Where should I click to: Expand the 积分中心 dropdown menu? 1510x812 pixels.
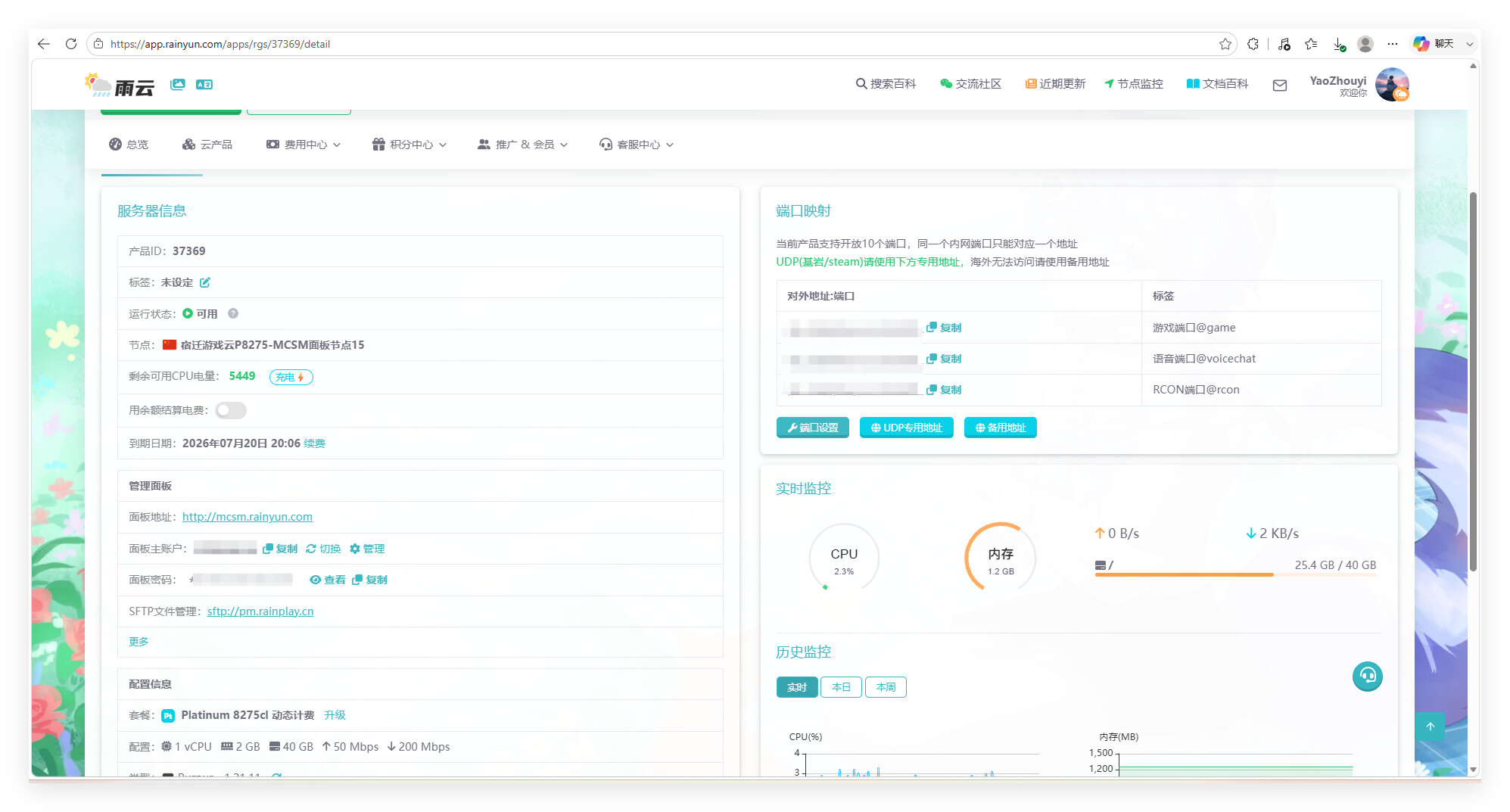pos(409,145)
